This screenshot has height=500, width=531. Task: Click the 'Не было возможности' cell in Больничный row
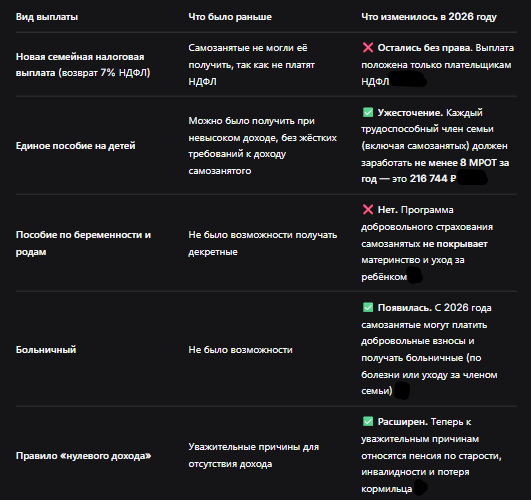240,350
